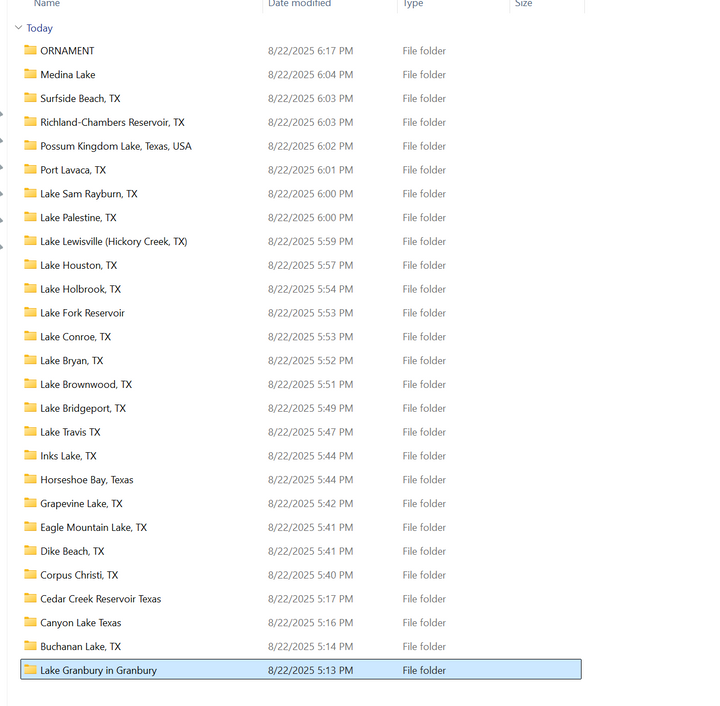Select the Grapevine Lake, TX name
This screenshot has width=720, height=706.
81,504
